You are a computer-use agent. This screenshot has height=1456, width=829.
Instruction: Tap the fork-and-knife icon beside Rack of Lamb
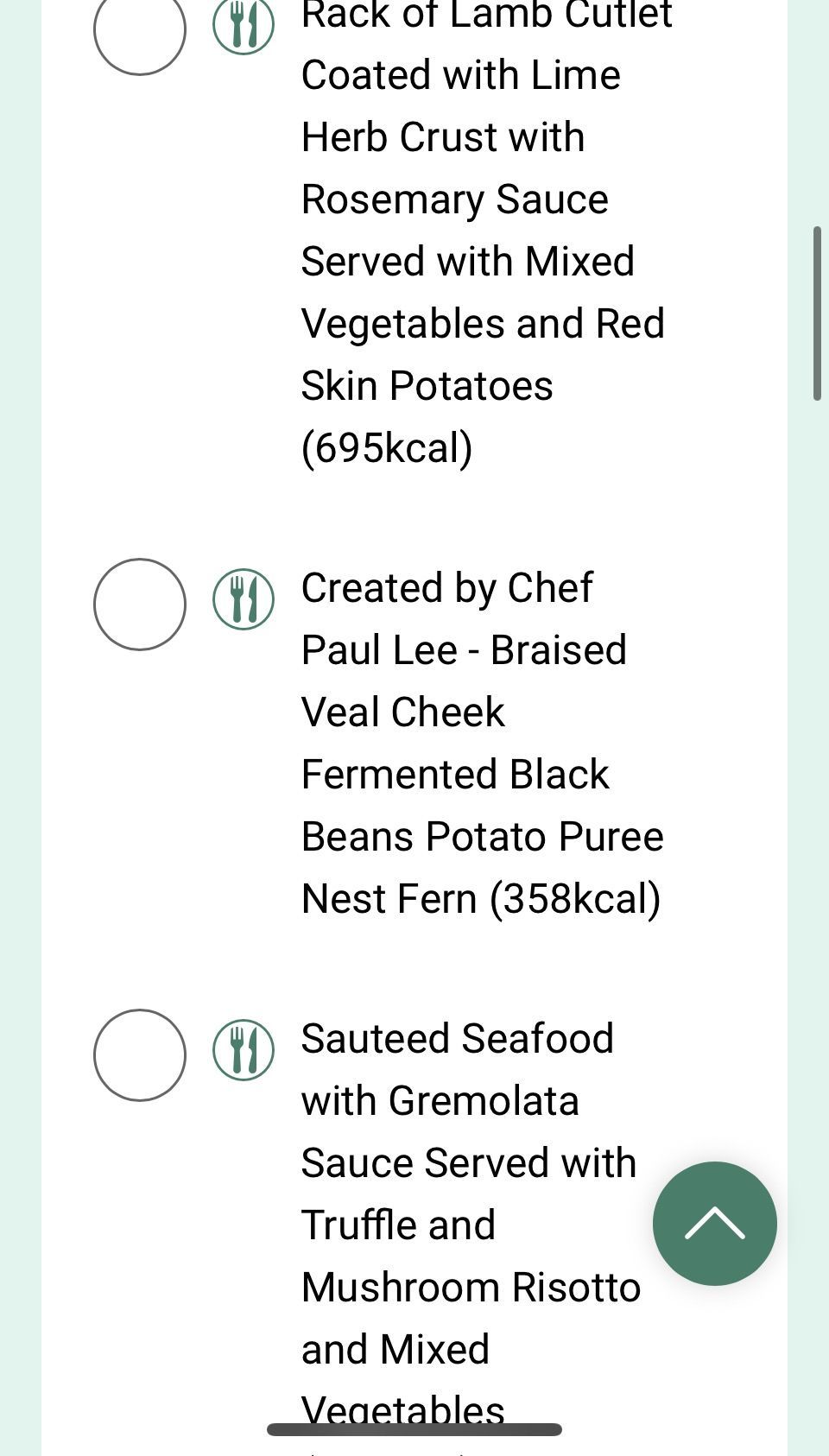pyautogui.click(x=244, y=25)
